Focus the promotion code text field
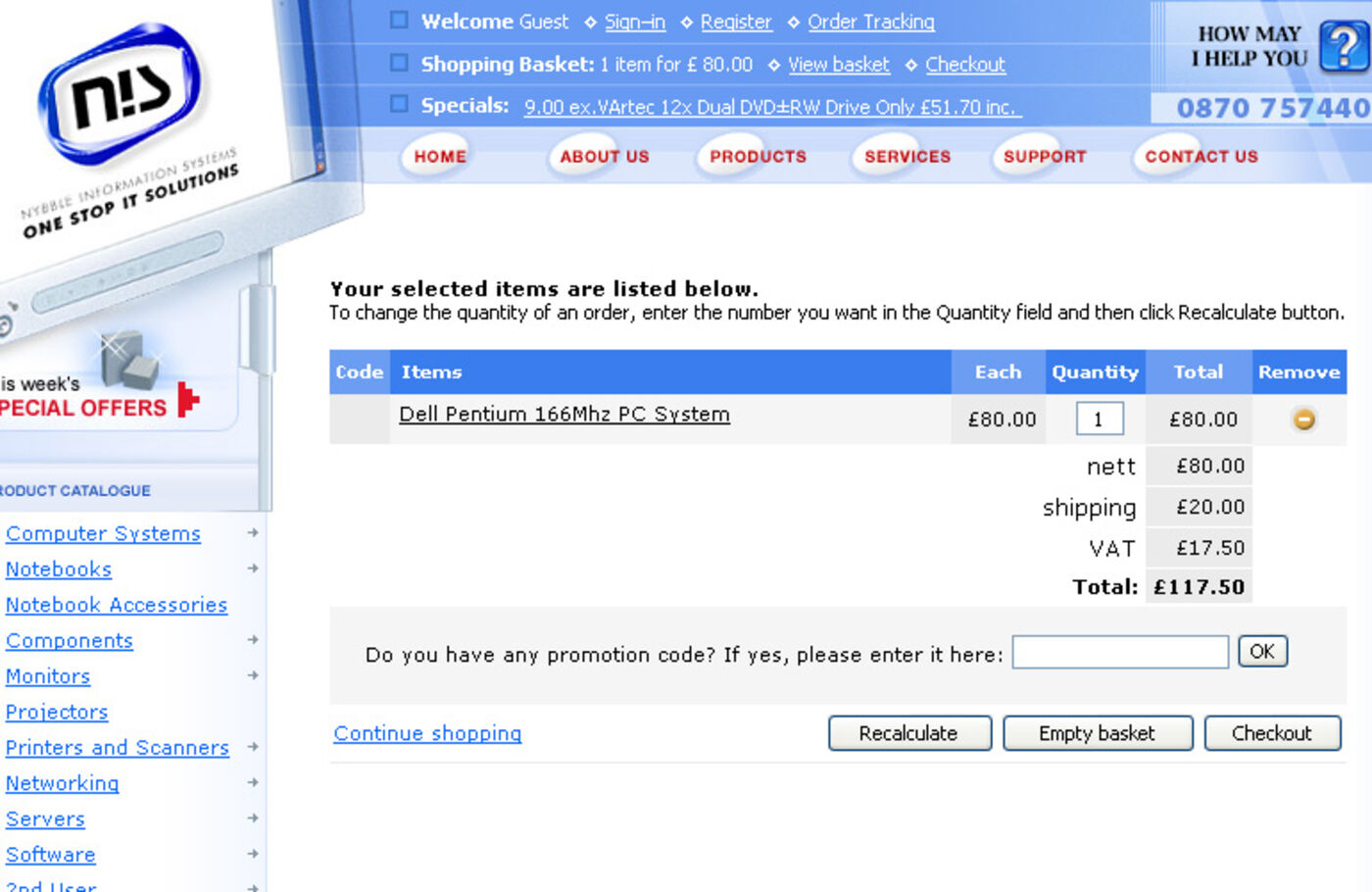The height and width of the screenshot is (892, 1372). click(1119, 652)
